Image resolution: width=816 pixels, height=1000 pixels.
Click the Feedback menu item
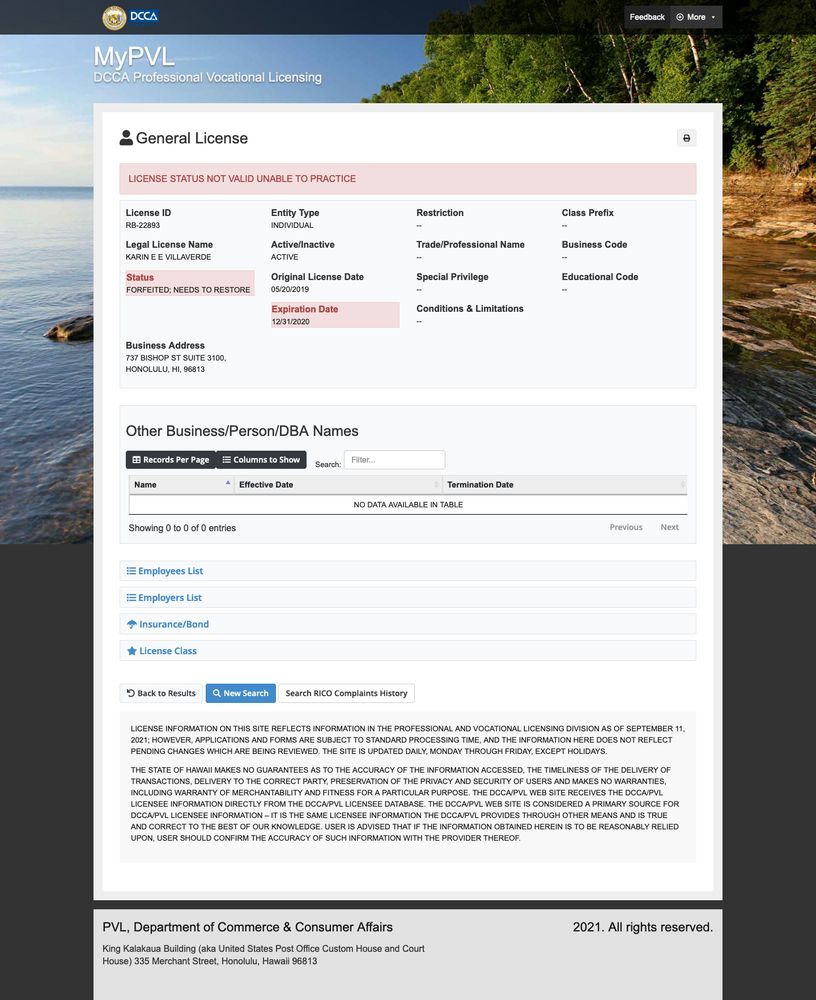pos(647,17)
